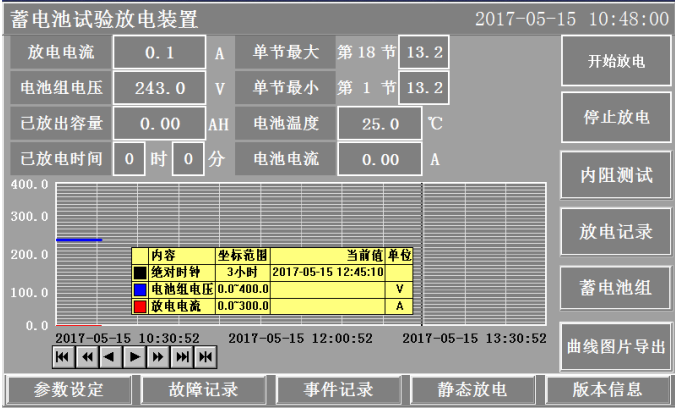
Task: Click the last chart navigation icon
Action: [x=205, y=357]
